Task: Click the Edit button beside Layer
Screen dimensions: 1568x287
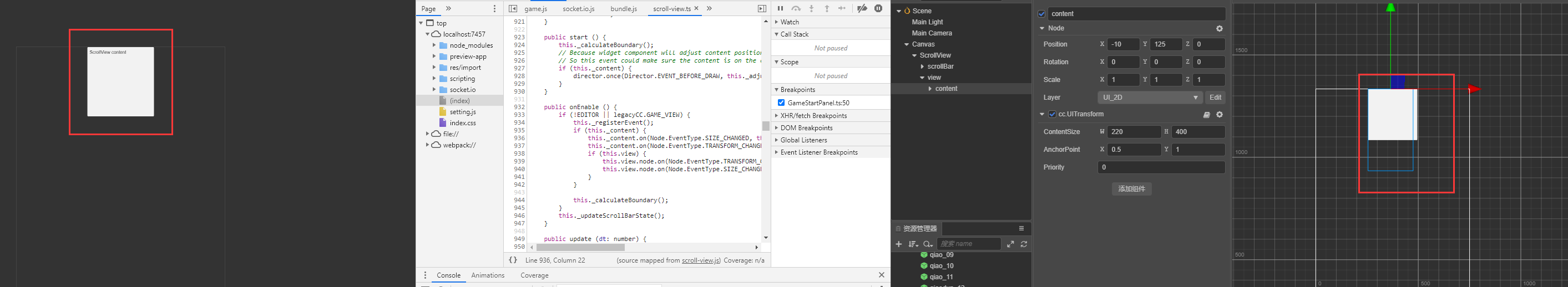Action: (x=1215, y=98)
